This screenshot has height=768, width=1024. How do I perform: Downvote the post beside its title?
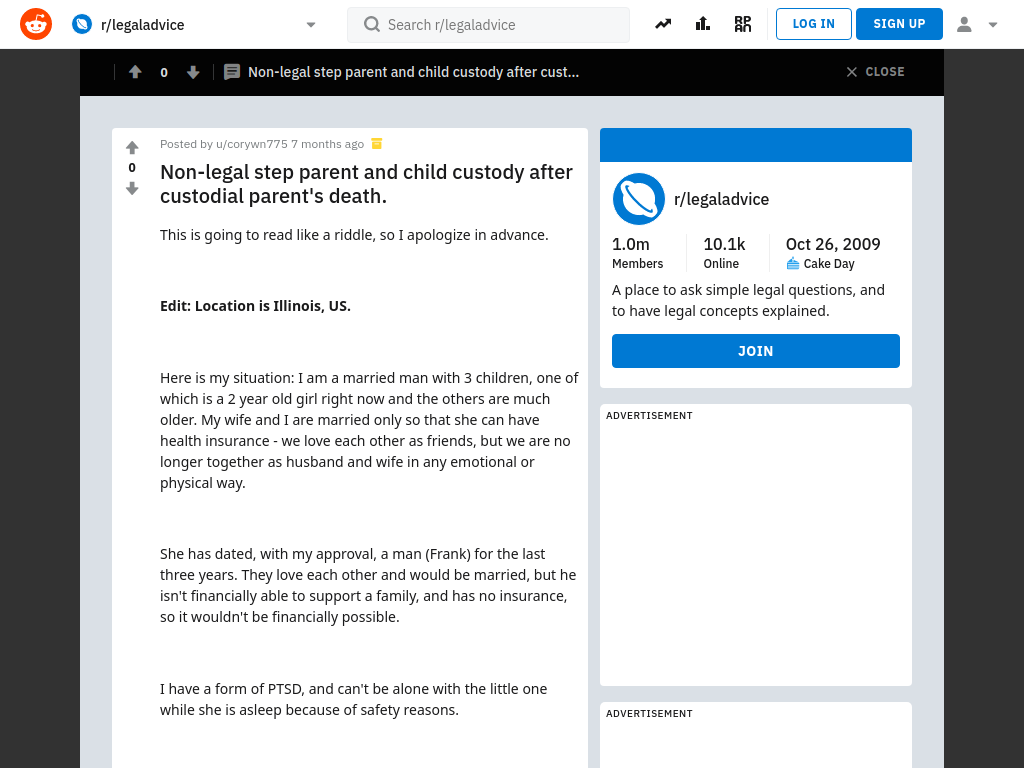[x=132, y=189]
